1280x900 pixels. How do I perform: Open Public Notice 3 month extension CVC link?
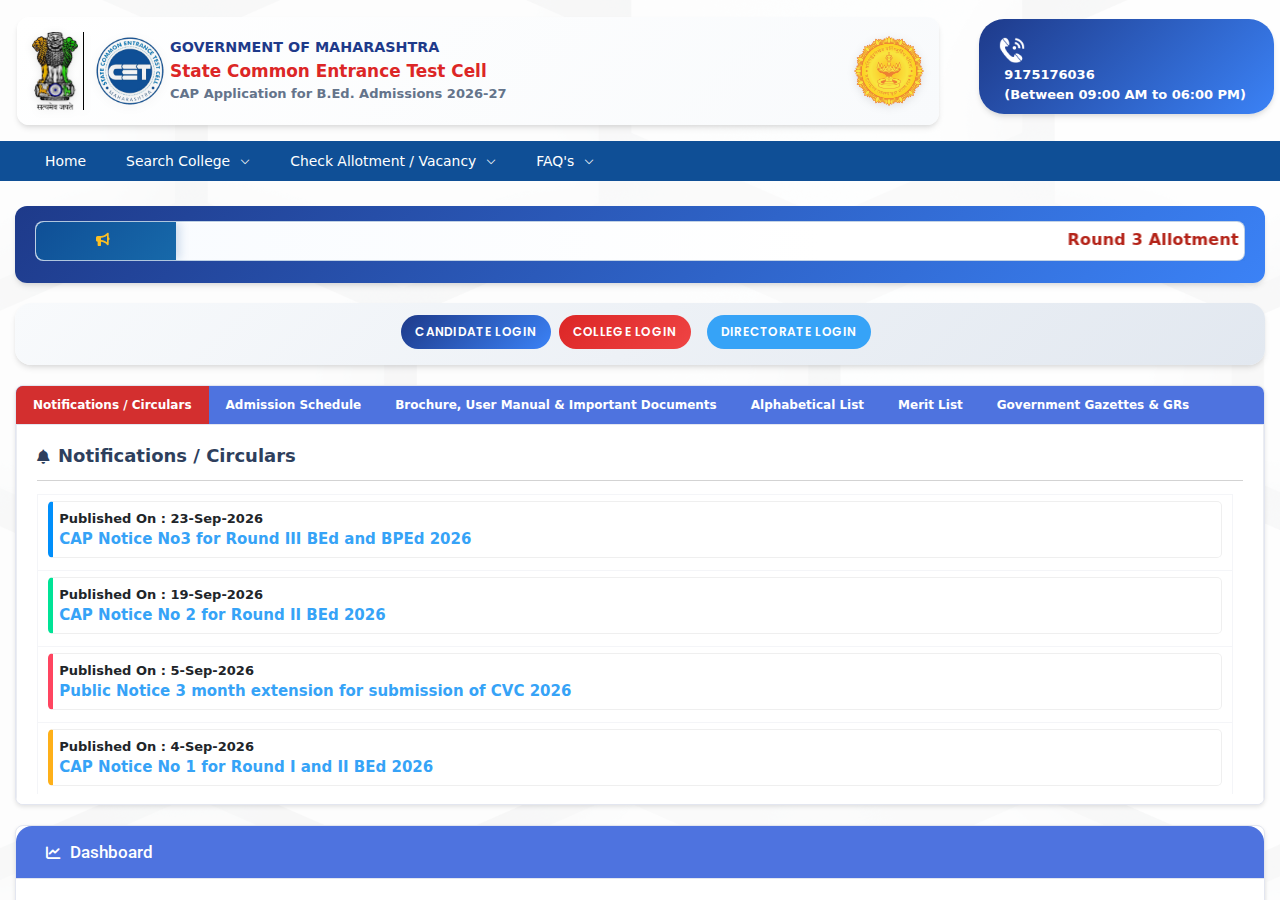point(315,691)
